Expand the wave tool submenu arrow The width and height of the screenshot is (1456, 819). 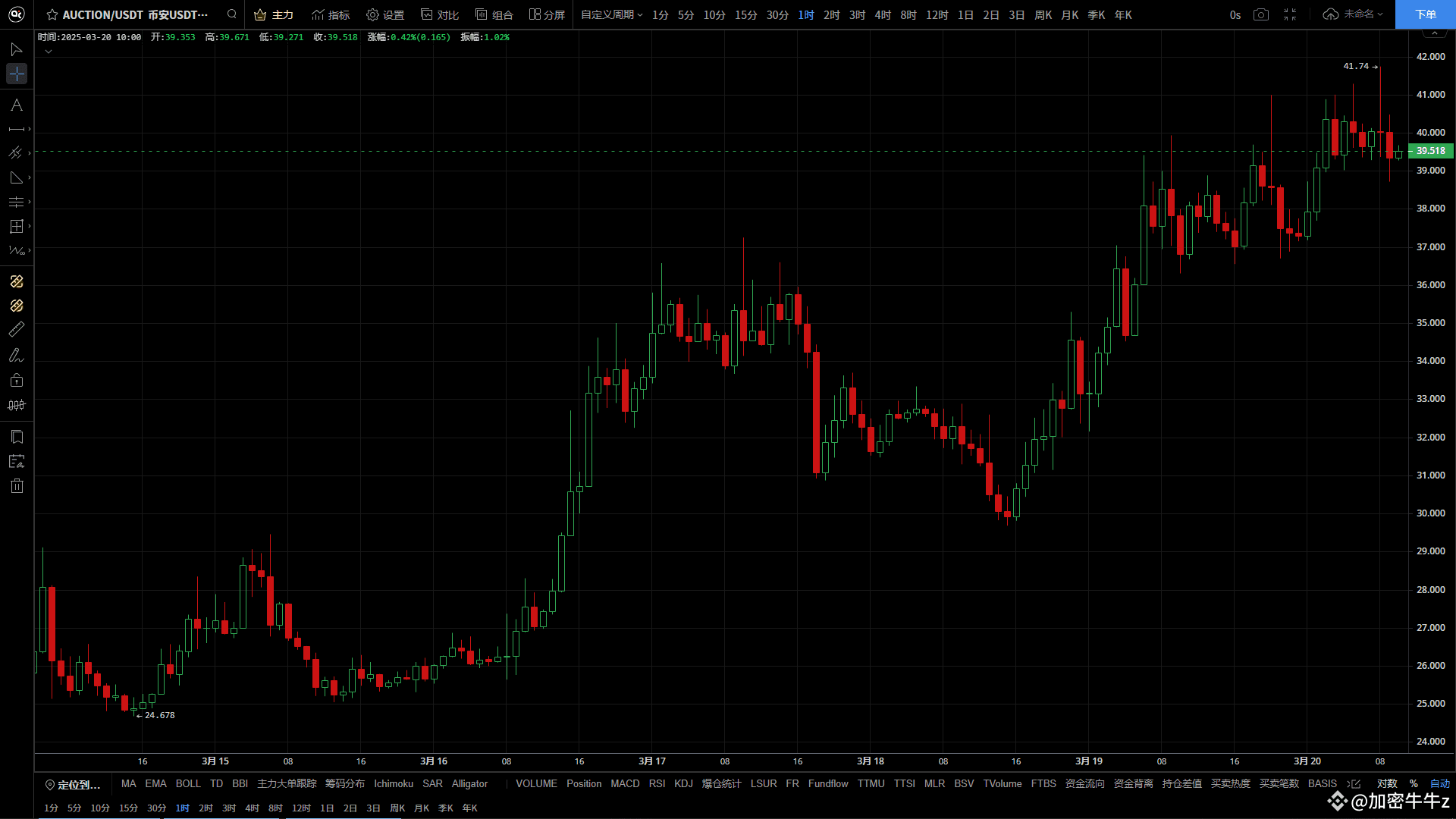coord(30,250)
